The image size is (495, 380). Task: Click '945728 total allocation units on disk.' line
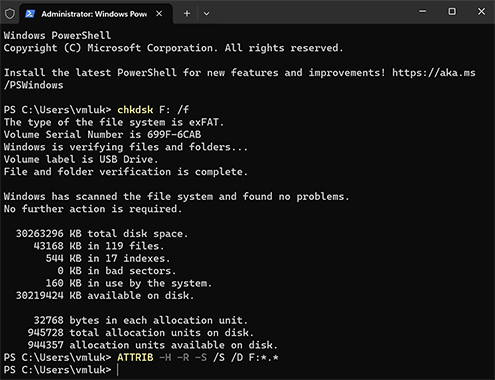point(141,333)
